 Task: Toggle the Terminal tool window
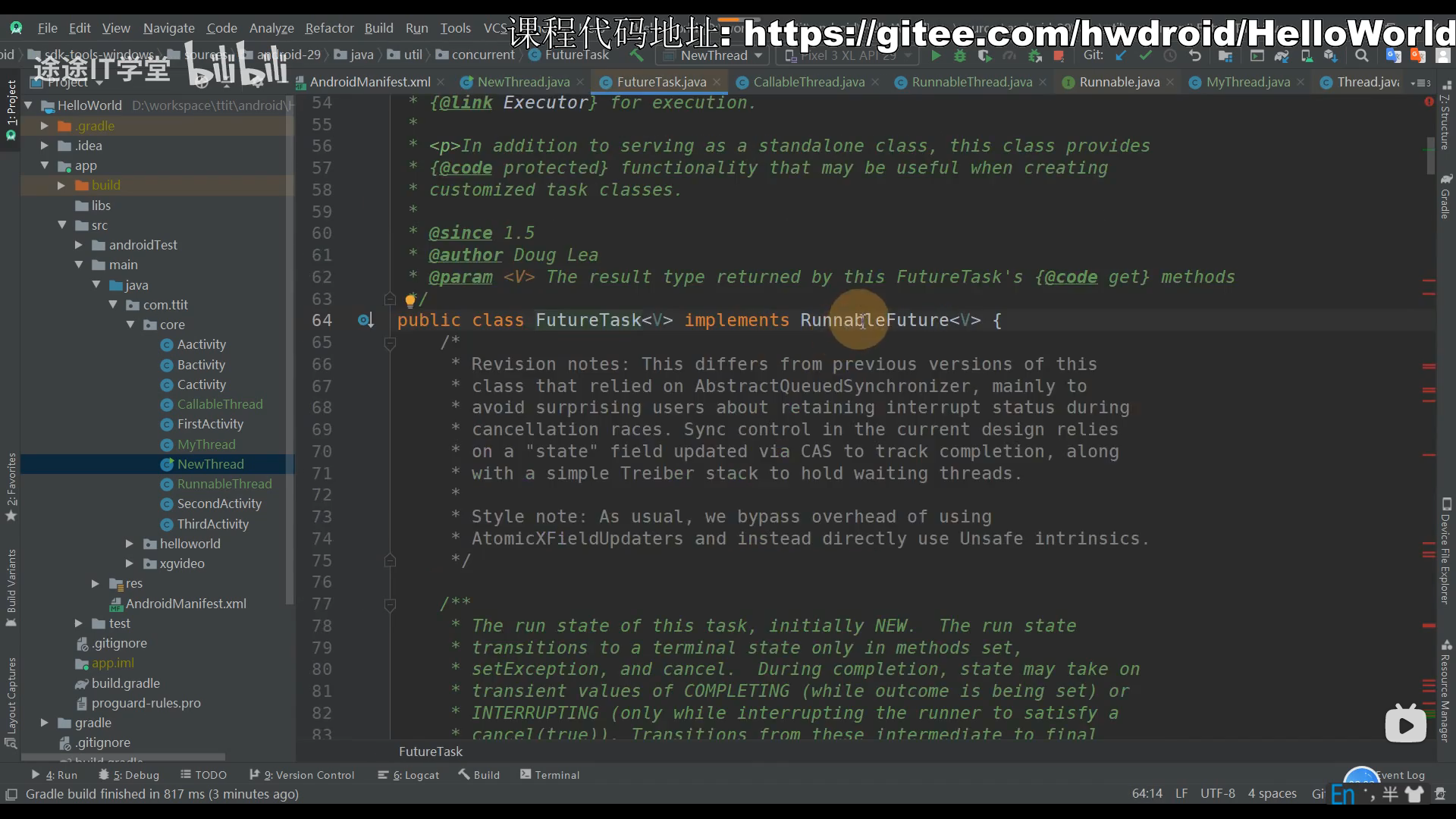point(550,775)
